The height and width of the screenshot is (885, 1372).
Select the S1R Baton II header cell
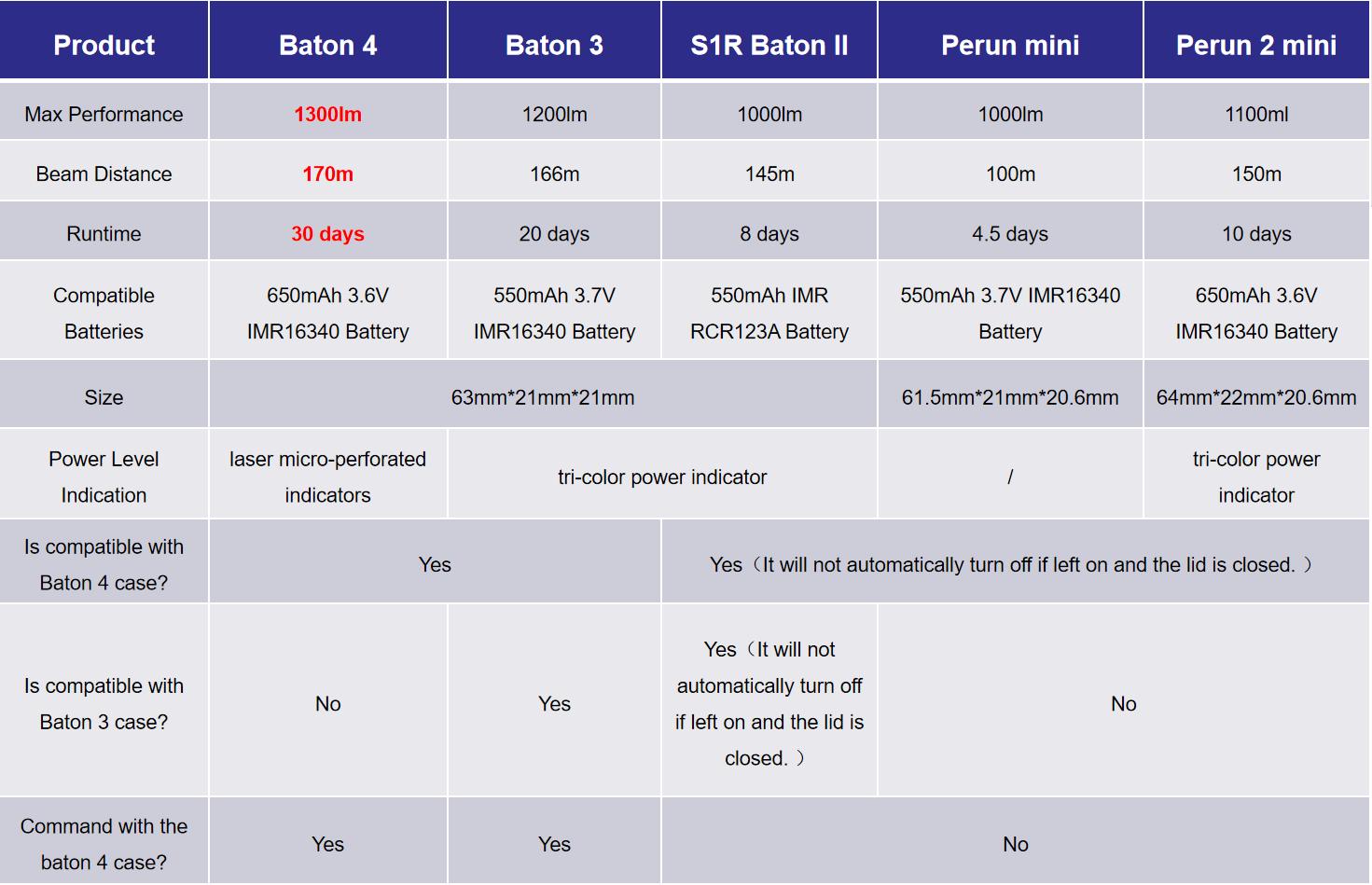point(769,45)
